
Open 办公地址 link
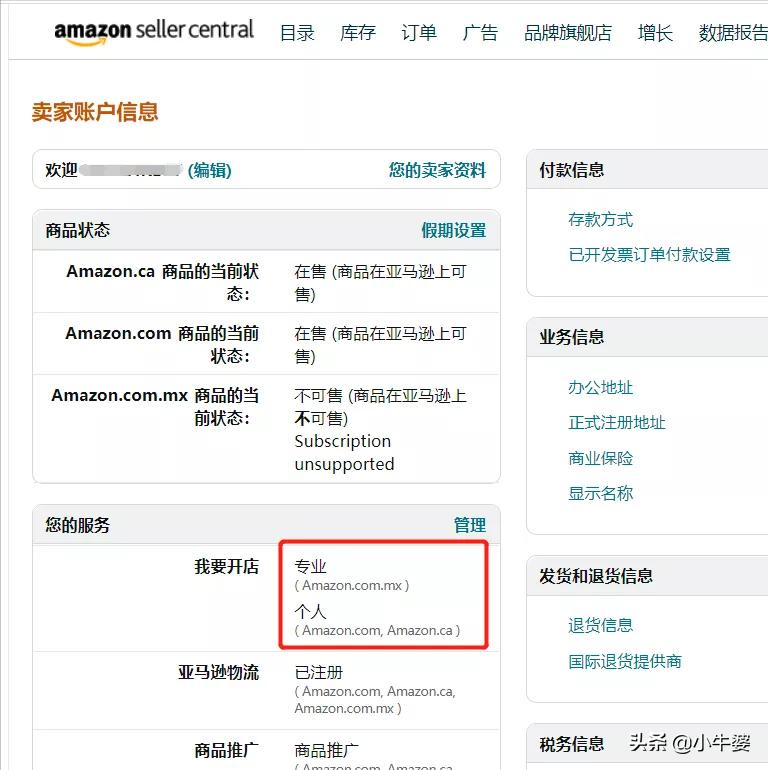click(601, 387)
